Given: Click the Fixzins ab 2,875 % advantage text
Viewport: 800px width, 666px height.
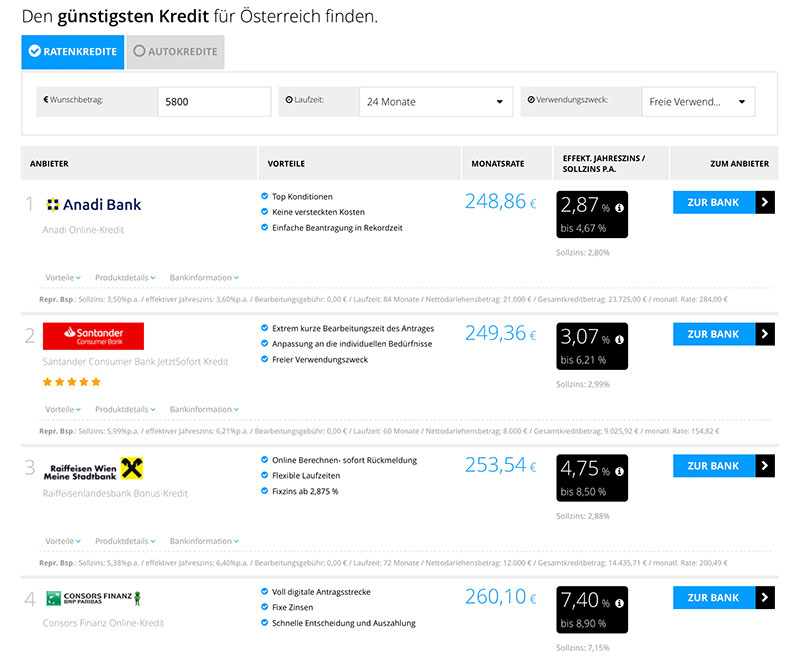Looking at the screenshot, I should tap(305, 491).
